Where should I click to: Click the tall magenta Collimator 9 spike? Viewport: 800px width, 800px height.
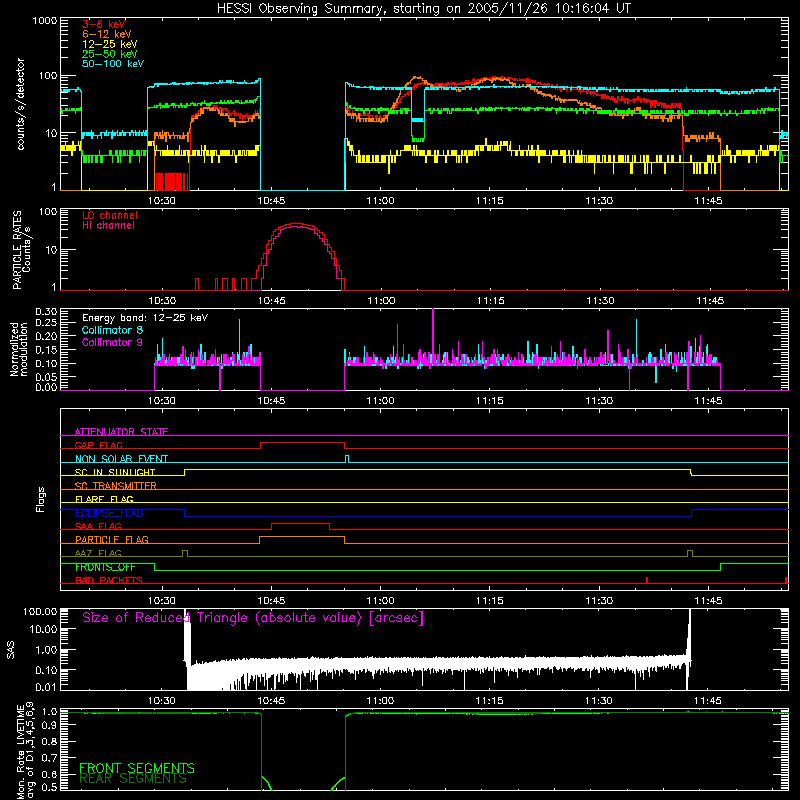[433, 334]
